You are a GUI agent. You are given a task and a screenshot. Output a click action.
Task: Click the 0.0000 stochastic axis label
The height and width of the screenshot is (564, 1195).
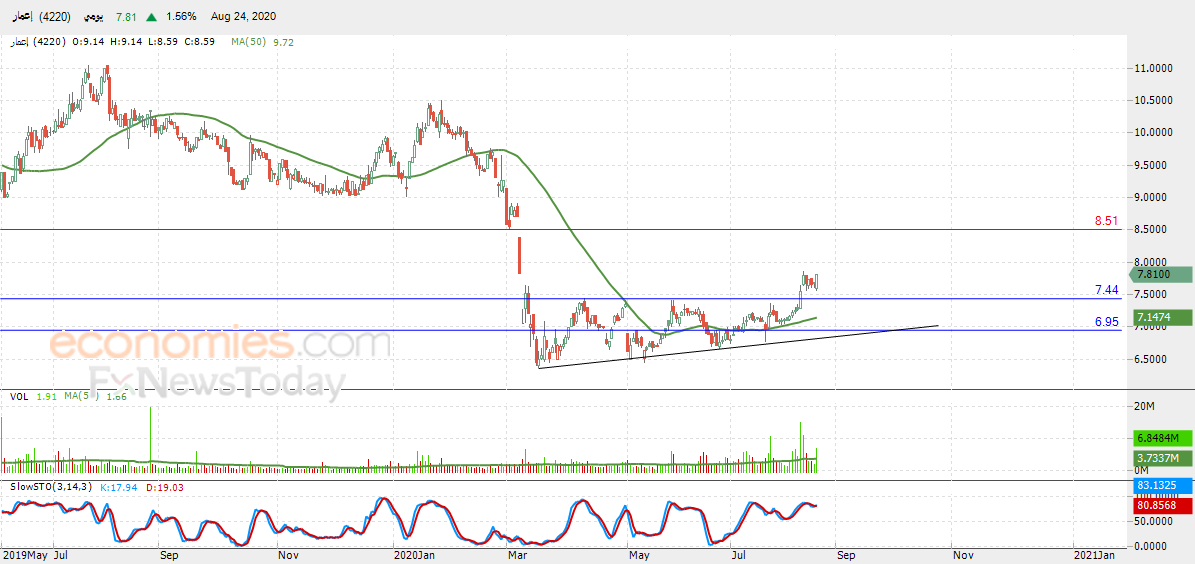coord(1153,546)
